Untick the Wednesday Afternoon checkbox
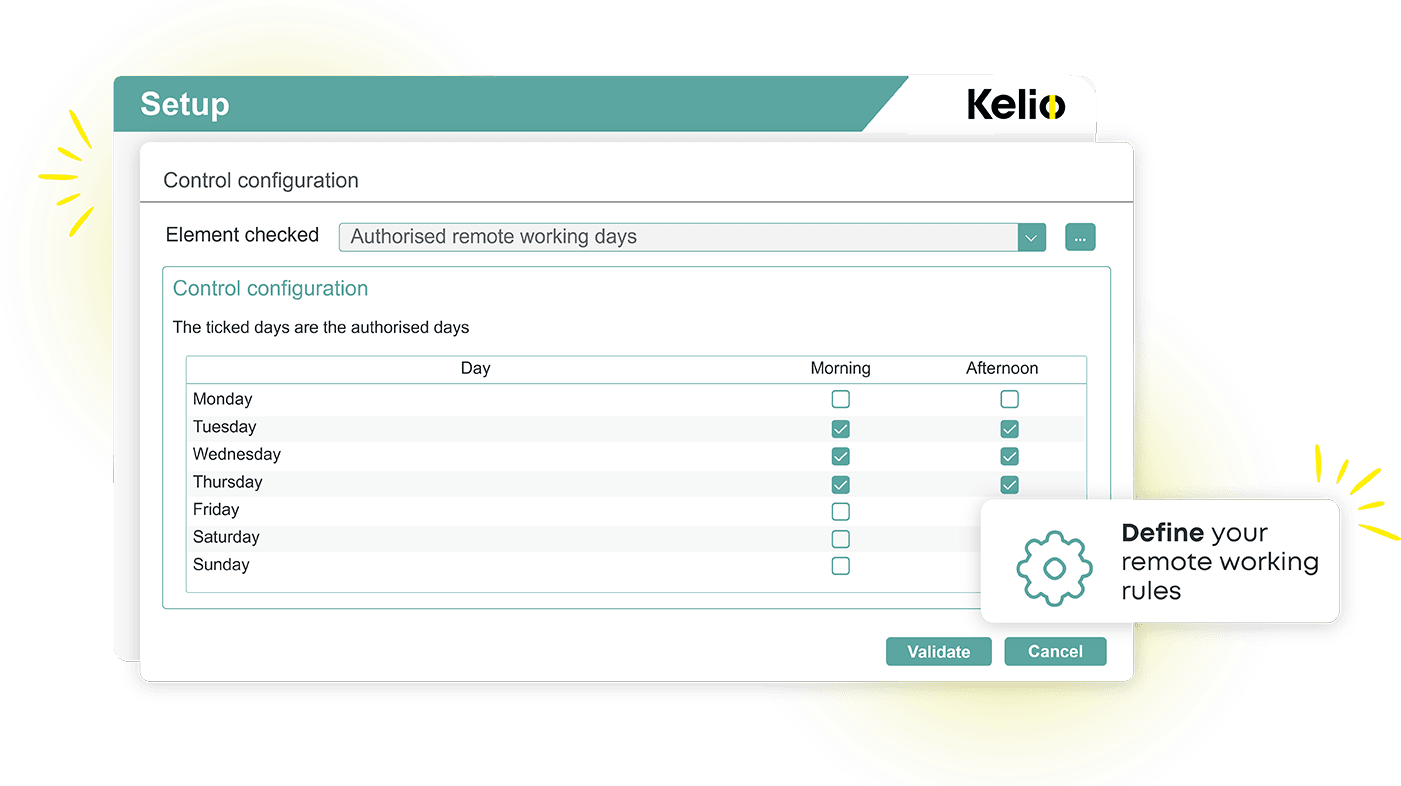Viewport: 1401px width, 786px height. point(1010,456)
